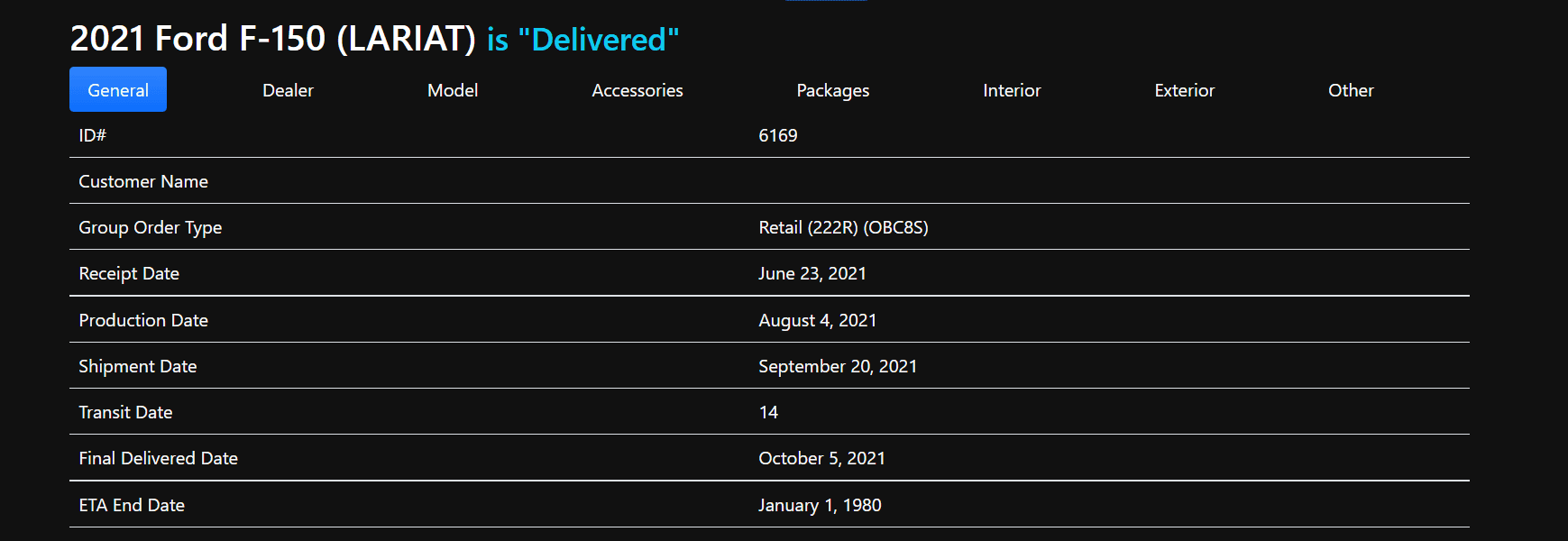Select the Production Date value August 4, 2021

tap(818, 320)
